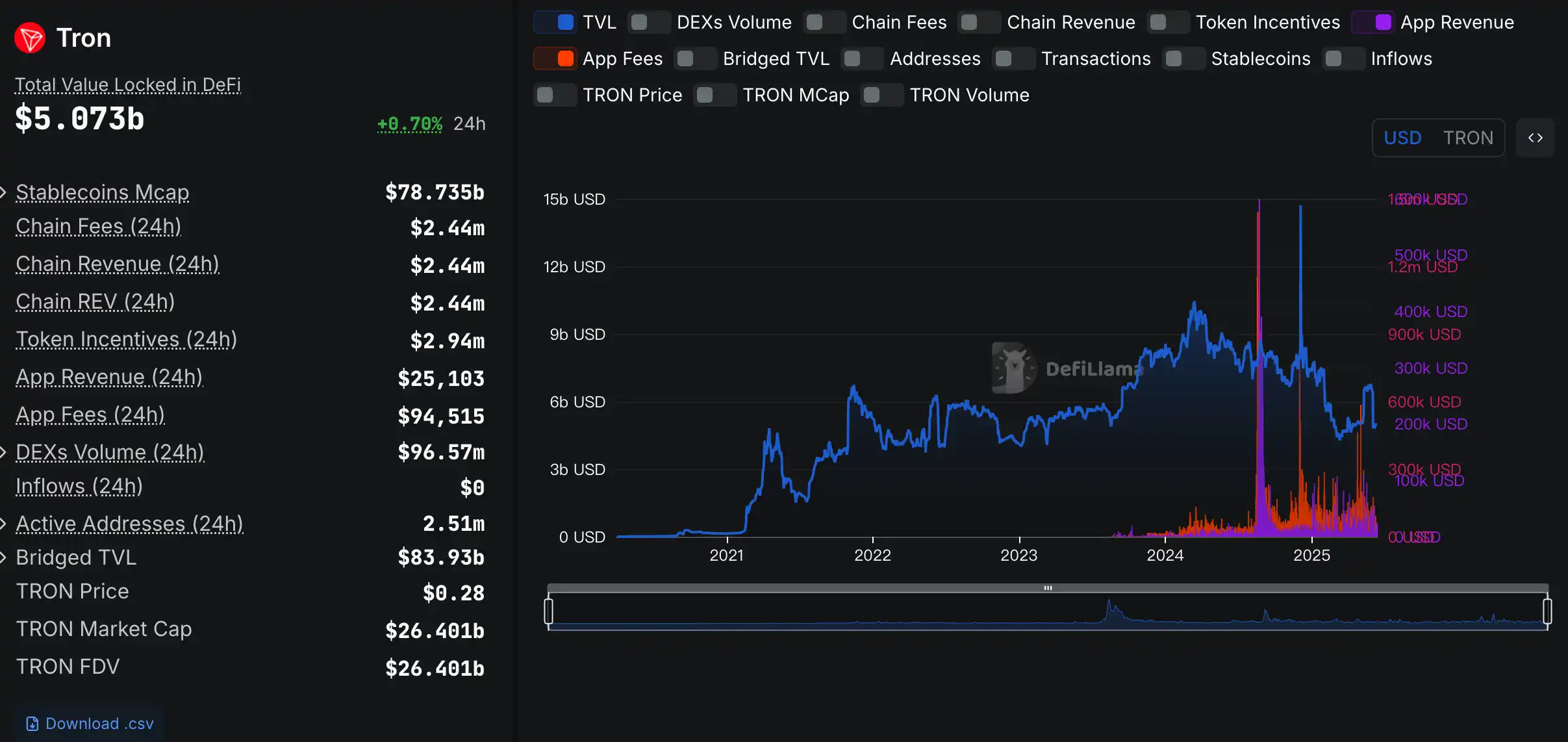This screenshot has height=742, width=1568.
Task: Switch chart denomination to TRON
Action: coord(1468,138)
